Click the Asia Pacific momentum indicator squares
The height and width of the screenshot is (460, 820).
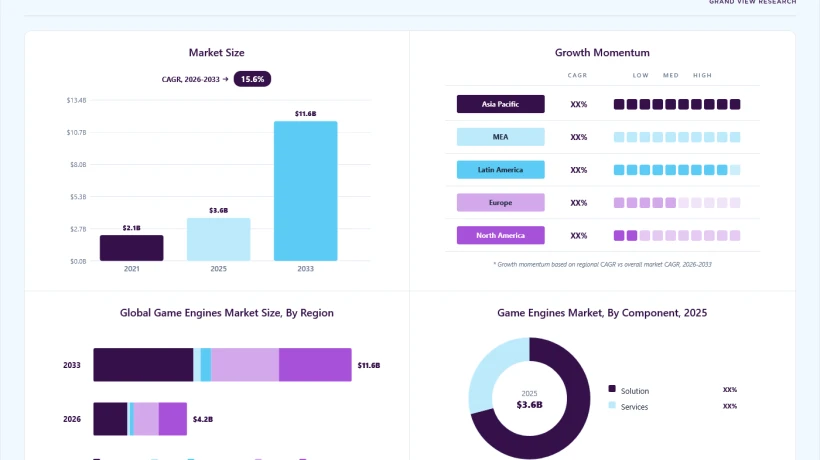[677, 105]
